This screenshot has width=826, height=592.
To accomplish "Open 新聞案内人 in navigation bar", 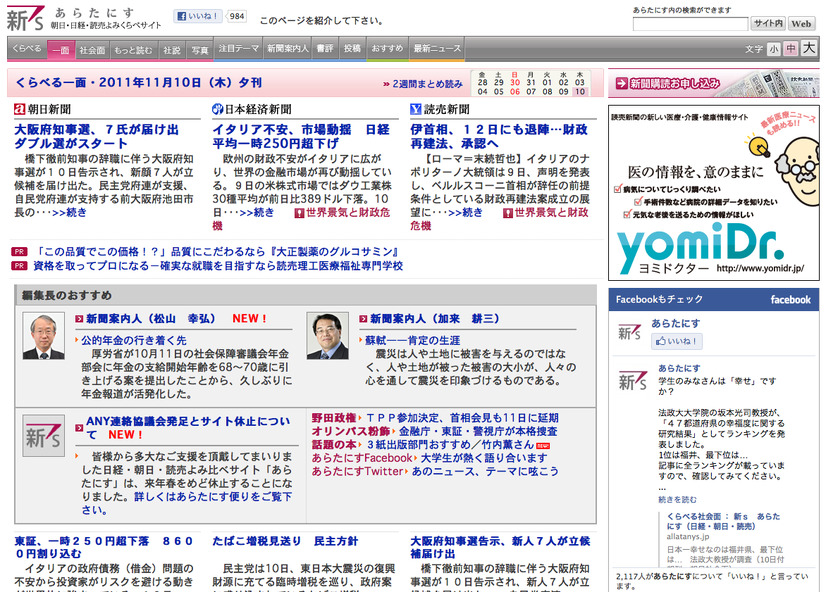I will coord(288,48).
